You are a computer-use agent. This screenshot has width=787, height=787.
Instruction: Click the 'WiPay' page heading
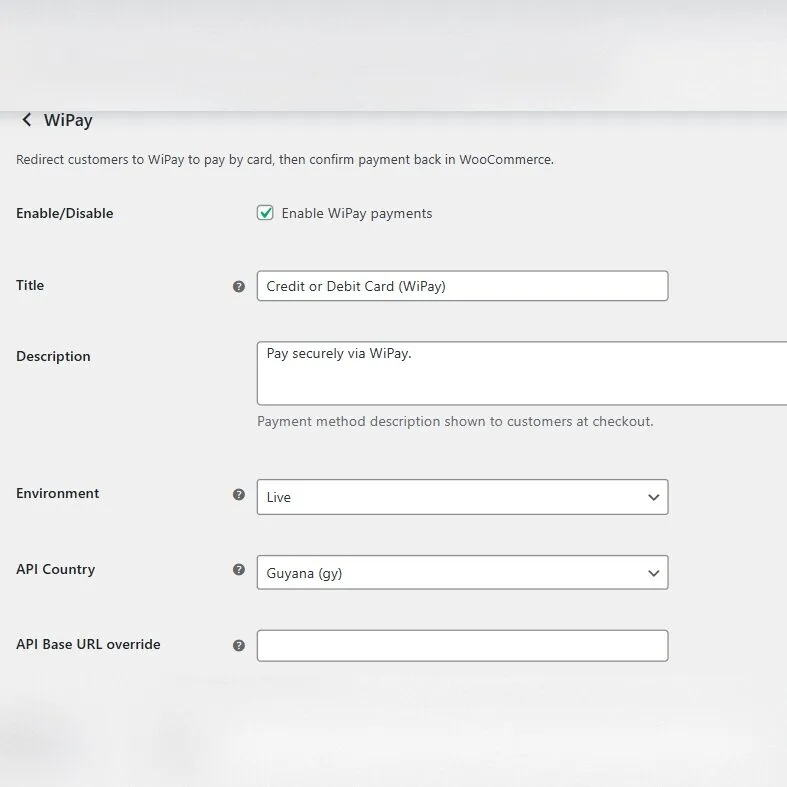click(68, 120)
